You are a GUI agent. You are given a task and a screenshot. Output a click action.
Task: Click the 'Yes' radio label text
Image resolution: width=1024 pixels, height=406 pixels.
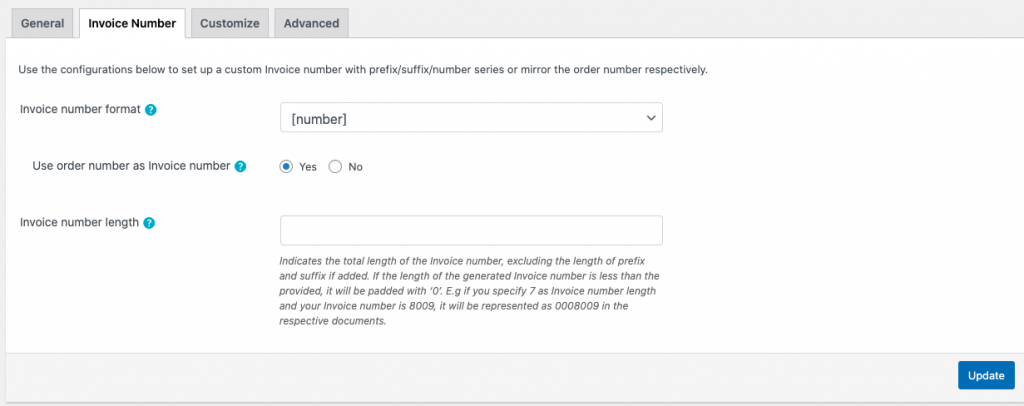(308, 167)
